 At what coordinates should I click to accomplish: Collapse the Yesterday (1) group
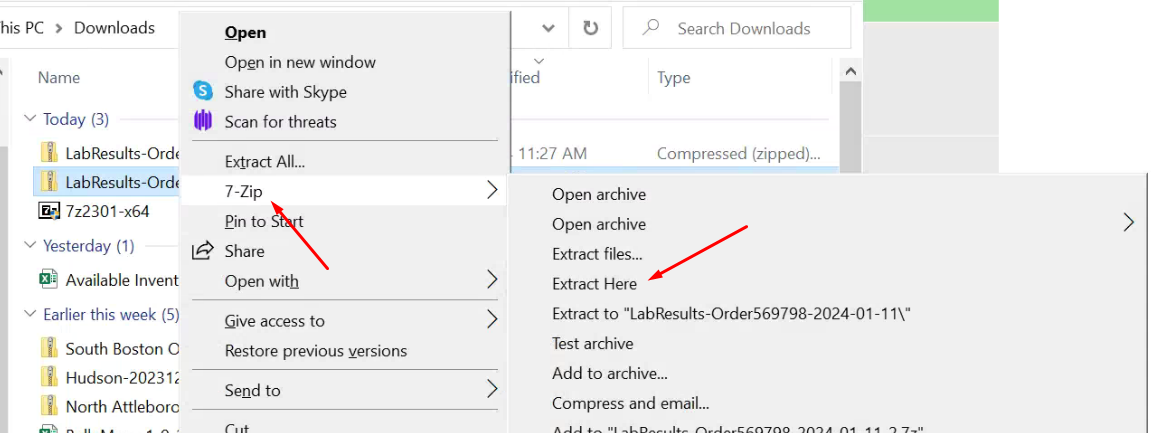click(x=30, y=246)
